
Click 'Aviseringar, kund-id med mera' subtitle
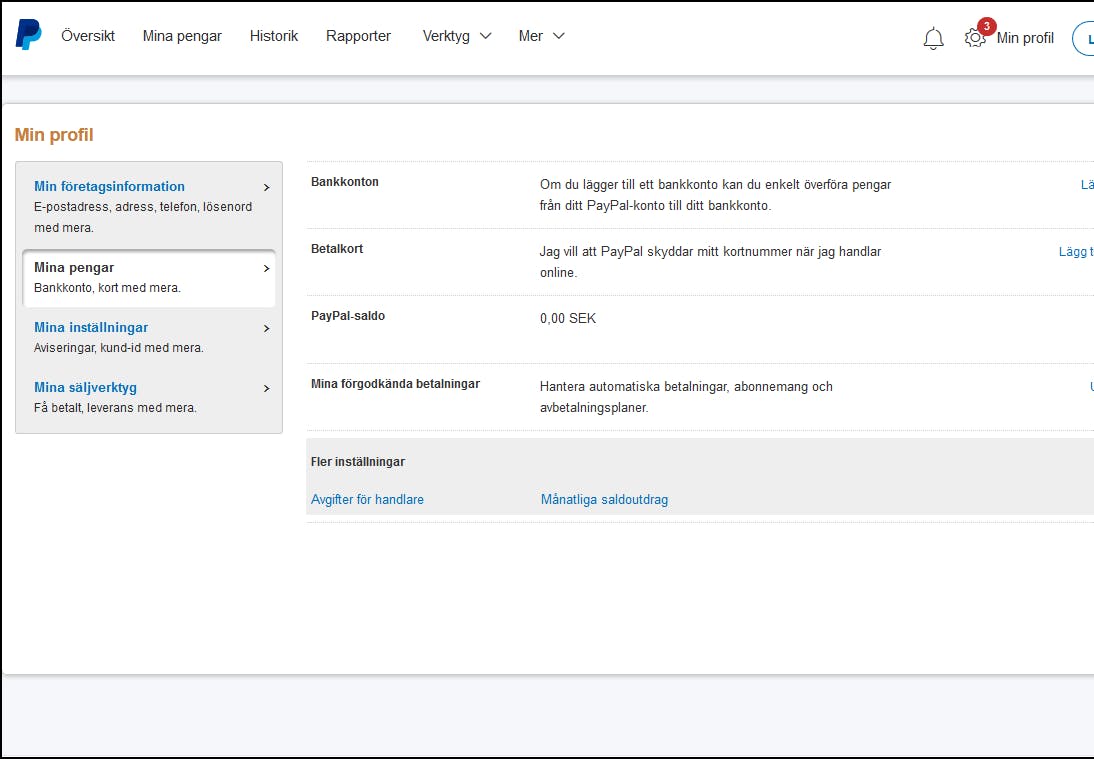pyautogui.click(x=119, y=347)
